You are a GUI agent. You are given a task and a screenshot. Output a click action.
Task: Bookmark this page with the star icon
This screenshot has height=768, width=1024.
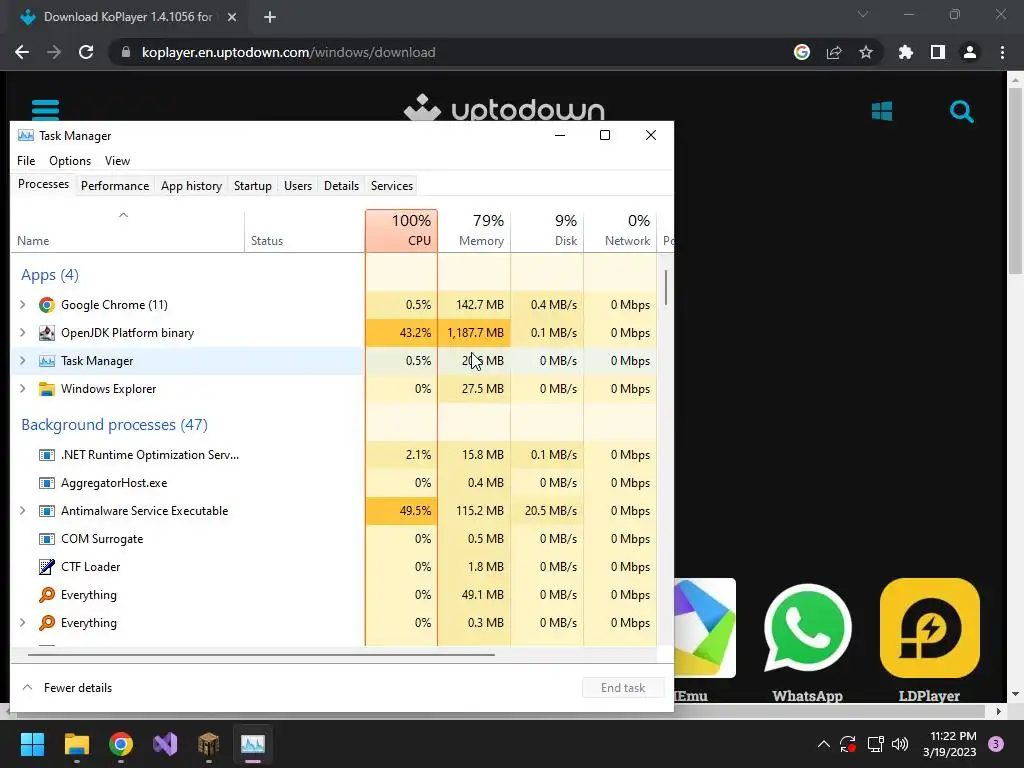click(866, 52)
